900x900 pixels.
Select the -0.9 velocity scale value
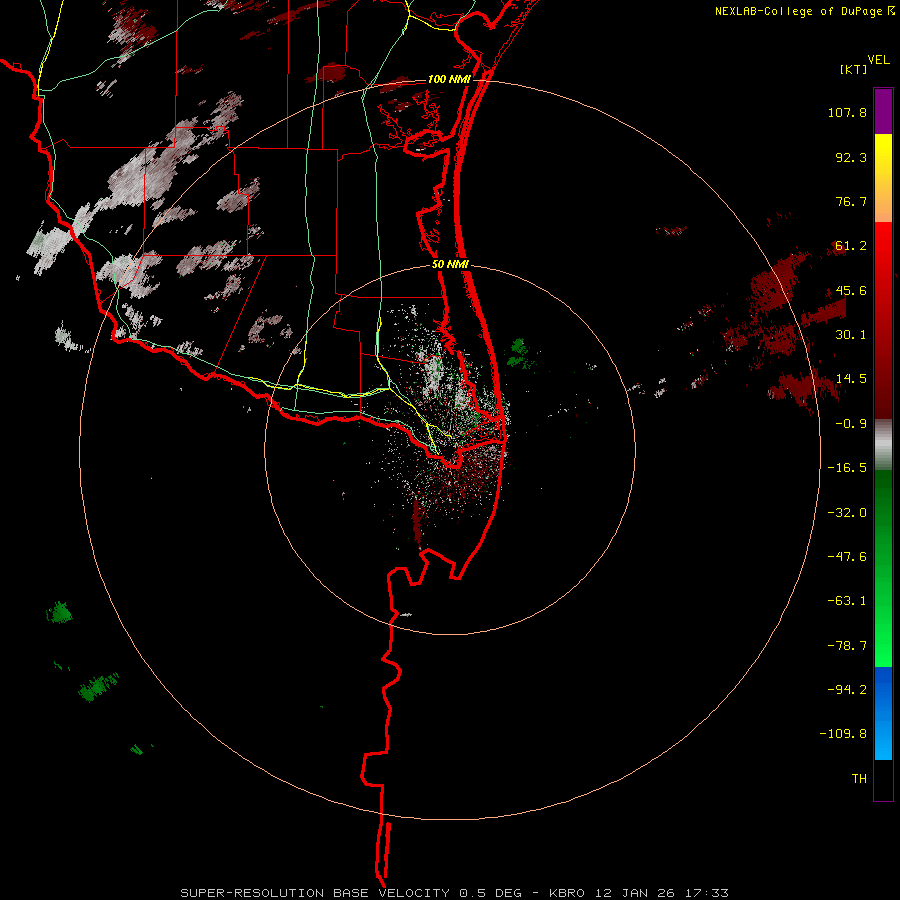(851, 424)
